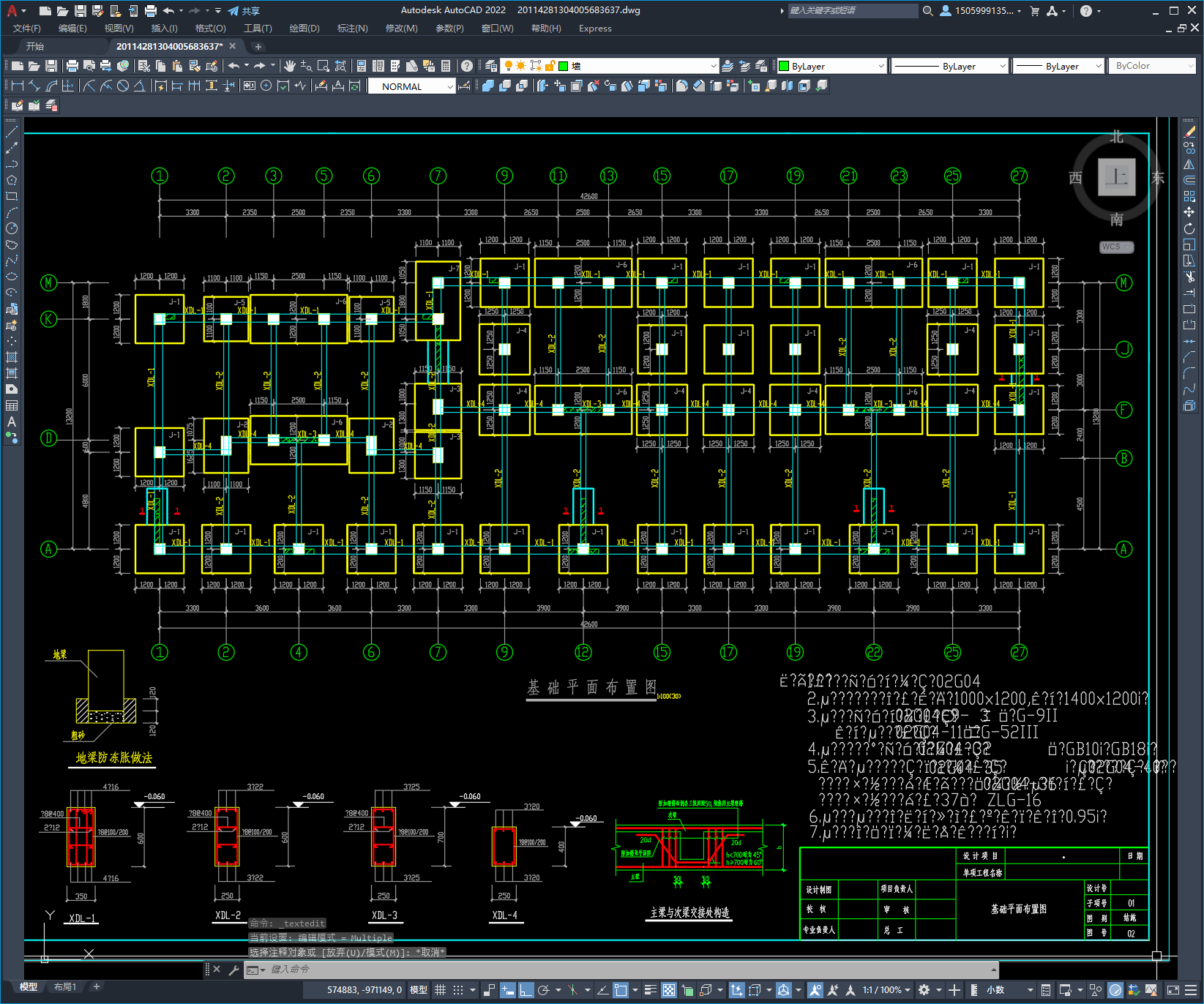
Task: Click the workspace switching gear icon
Action: [x=924, y=990]
